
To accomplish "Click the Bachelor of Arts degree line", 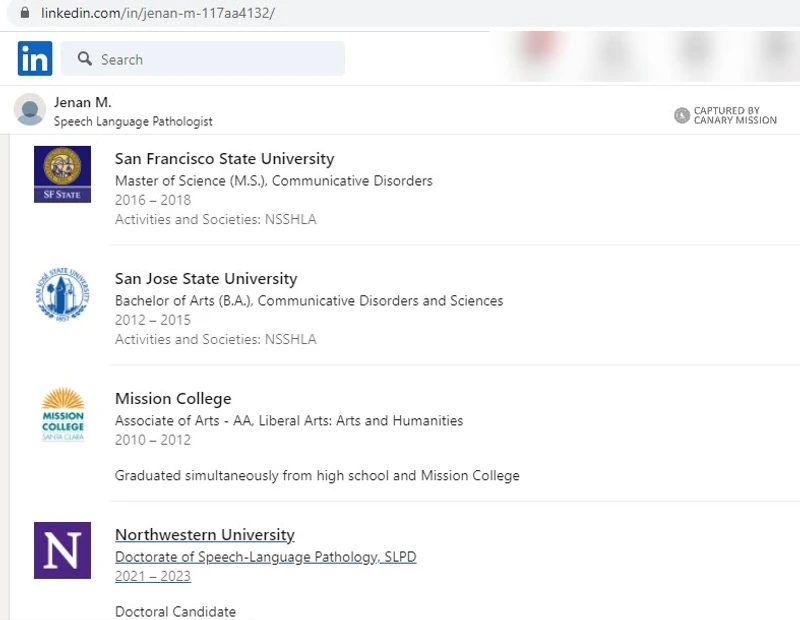I will [x=309, y=301].
